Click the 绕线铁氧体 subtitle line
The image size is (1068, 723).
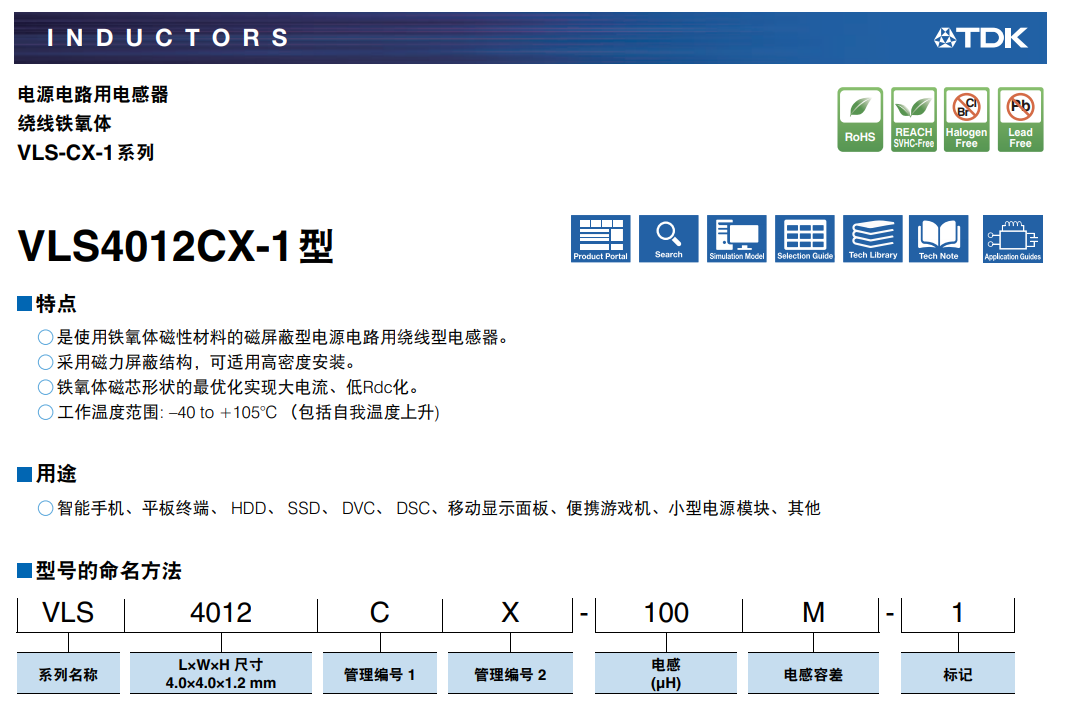[x=64, y=123]
